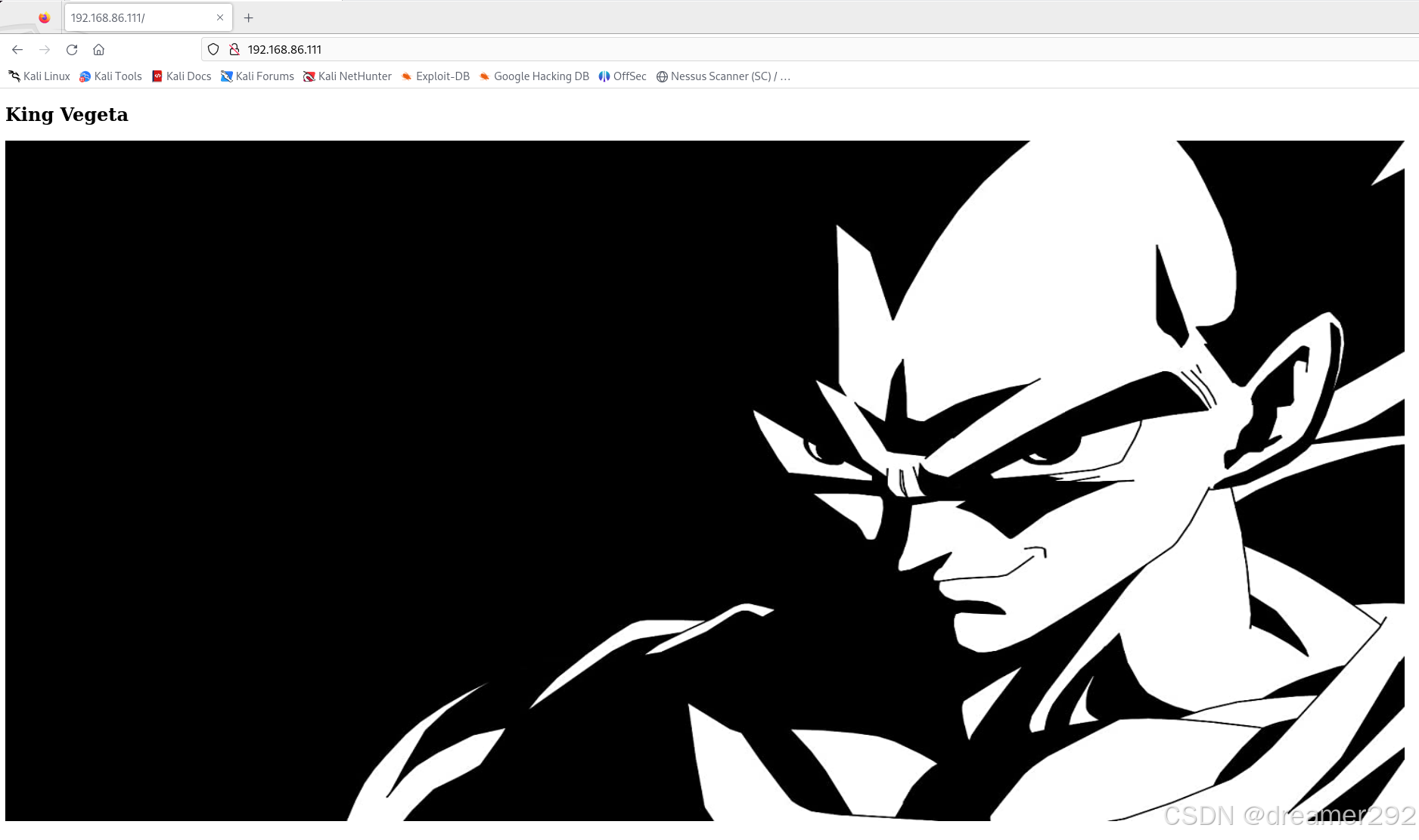Reload the current page
This screenshot has width=1419, height=840.
[x=72, y=49]
